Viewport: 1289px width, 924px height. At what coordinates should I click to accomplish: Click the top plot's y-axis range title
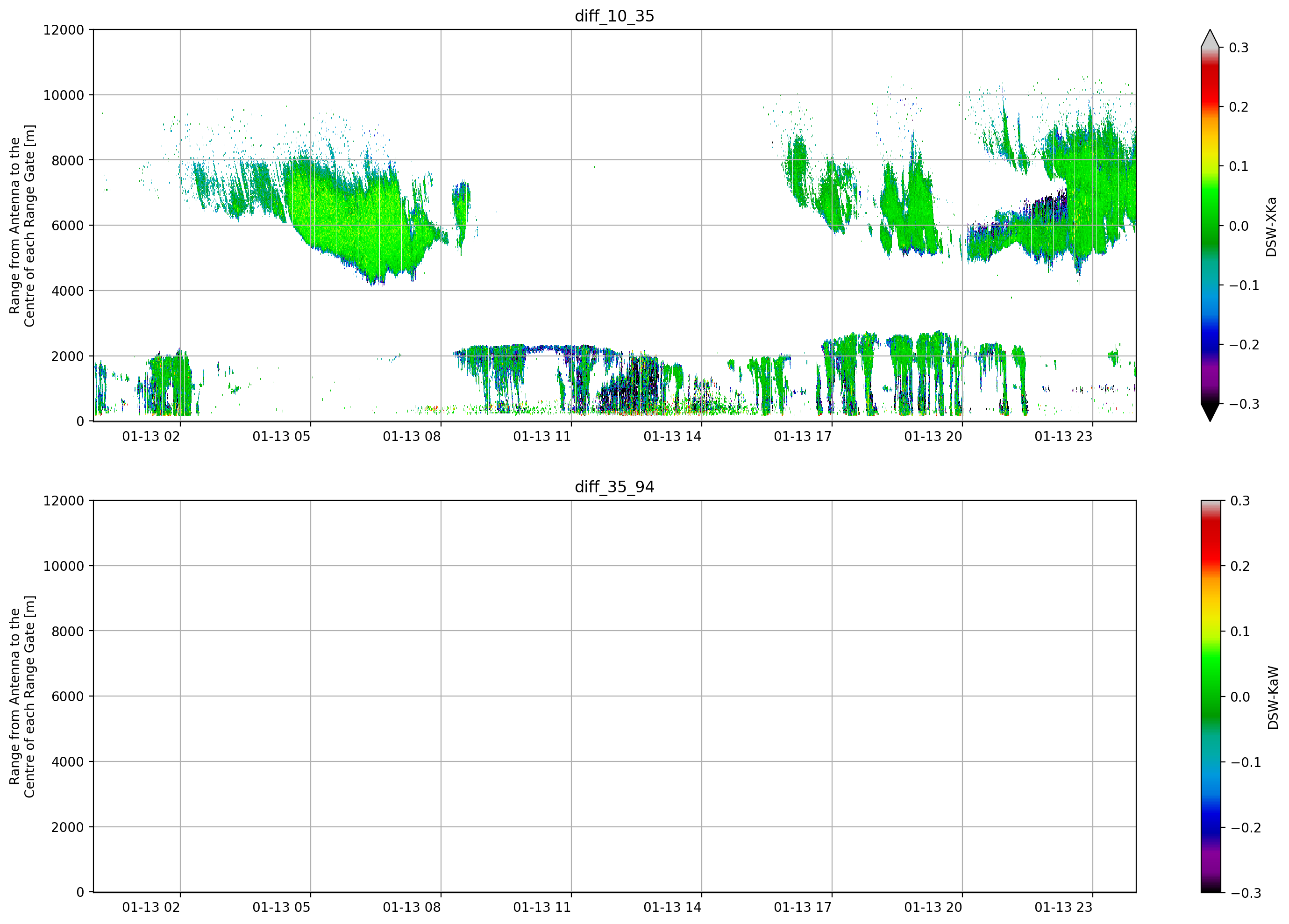point(22,226)
